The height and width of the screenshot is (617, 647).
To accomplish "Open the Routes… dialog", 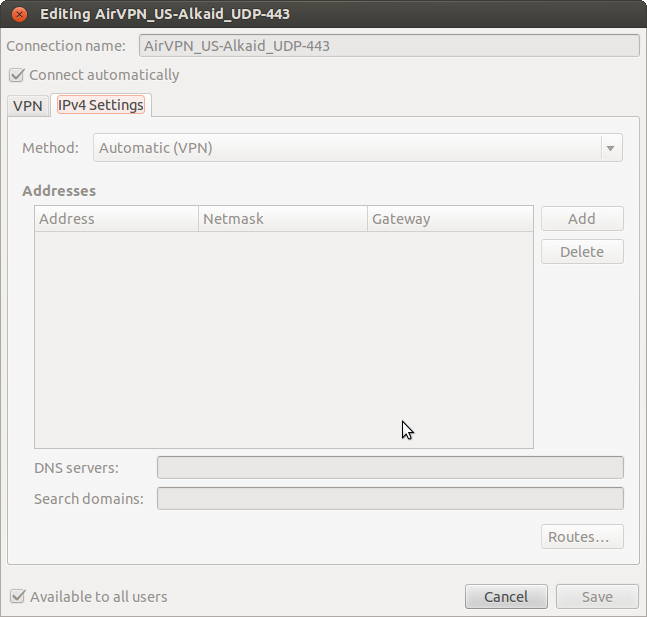I will (582, 537).
